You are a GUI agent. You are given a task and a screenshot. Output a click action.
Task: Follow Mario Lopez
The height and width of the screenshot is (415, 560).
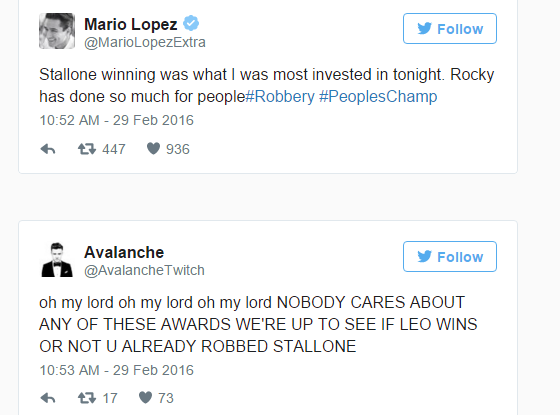pos(450,29)
